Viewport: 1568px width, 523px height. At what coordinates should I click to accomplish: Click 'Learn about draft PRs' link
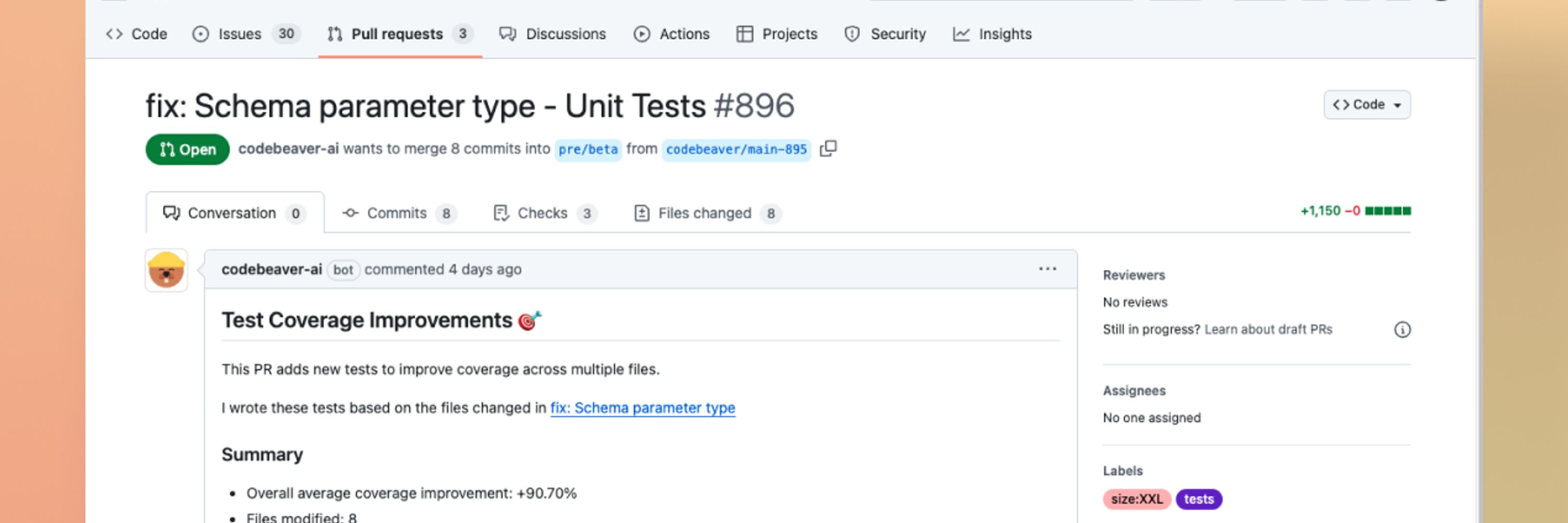click(1268, 329)
